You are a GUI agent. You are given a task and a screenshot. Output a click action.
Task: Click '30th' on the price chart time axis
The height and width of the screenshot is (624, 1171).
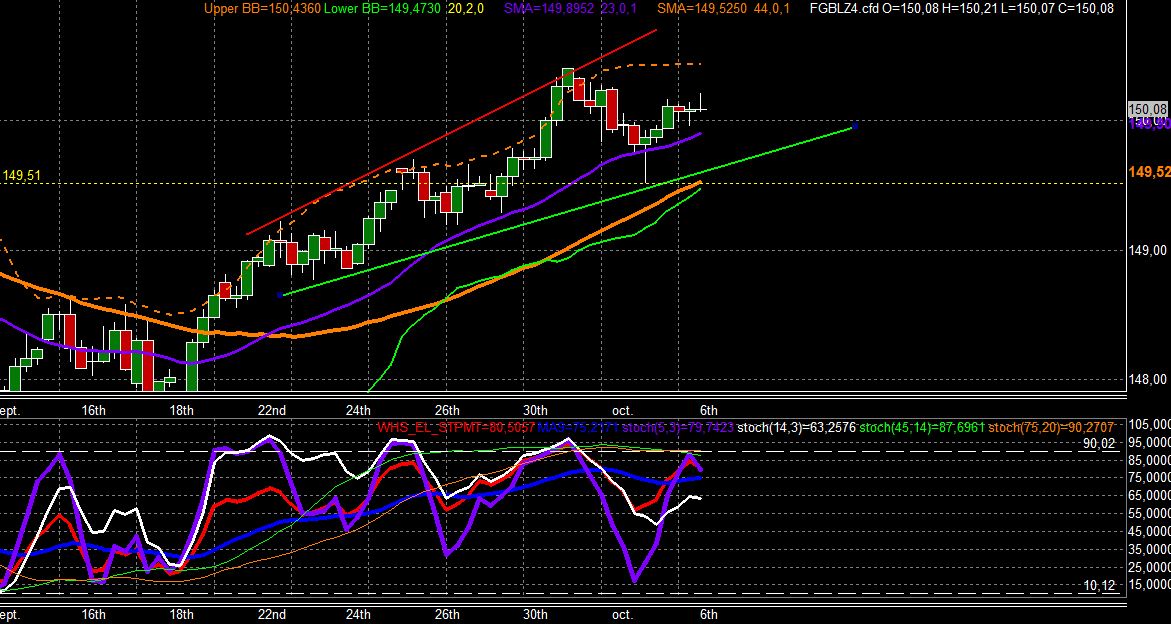(x=535, y=411)
